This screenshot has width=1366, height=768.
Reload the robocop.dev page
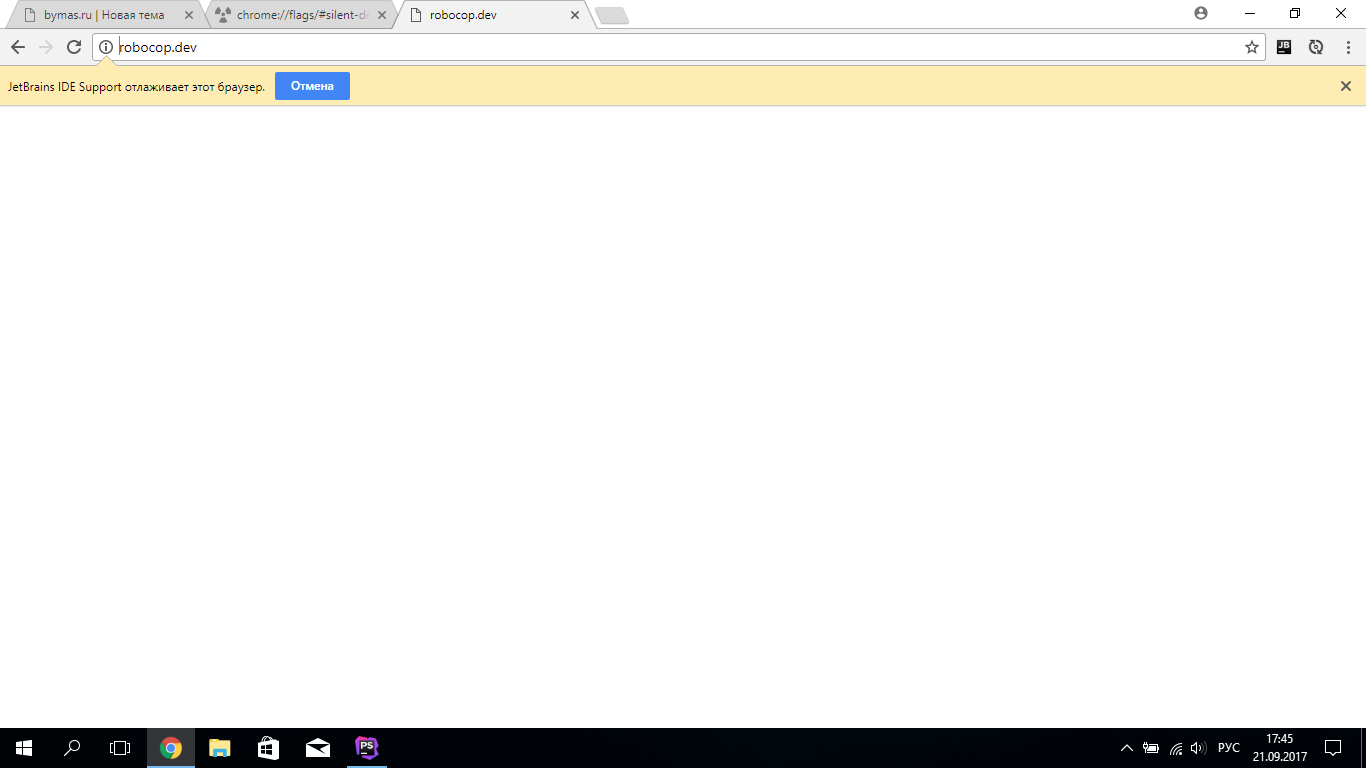(73, 47)
